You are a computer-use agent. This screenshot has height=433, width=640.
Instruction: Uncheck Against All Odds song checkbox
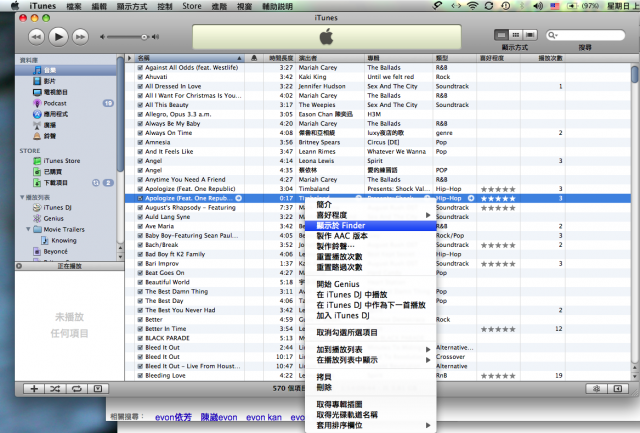click(x=140, y=68)
